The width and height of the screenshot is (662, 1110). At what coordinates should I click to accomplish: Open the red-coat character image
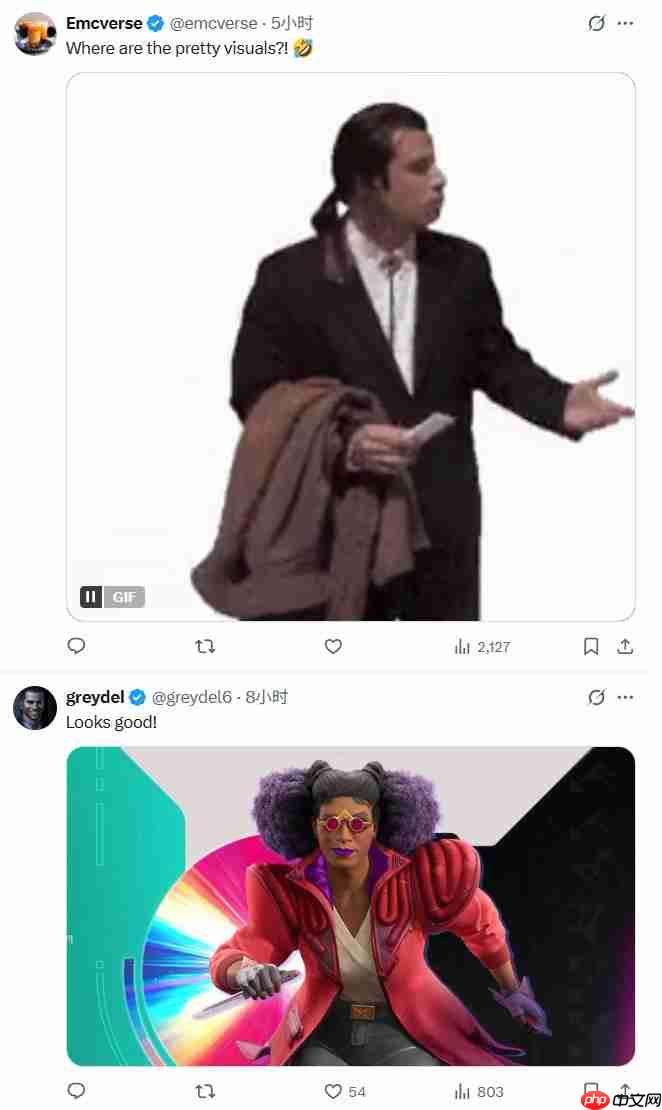point(350,906)
